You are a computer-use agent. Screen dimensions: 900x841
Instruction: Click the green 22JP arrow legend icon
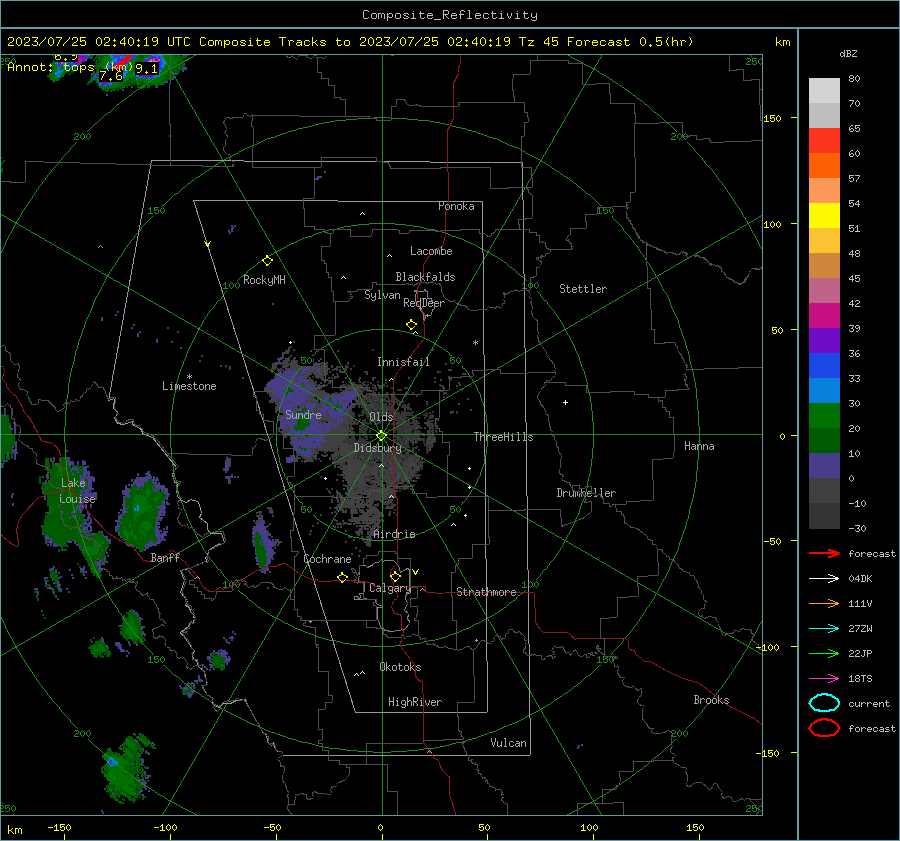tap(824, 653)
